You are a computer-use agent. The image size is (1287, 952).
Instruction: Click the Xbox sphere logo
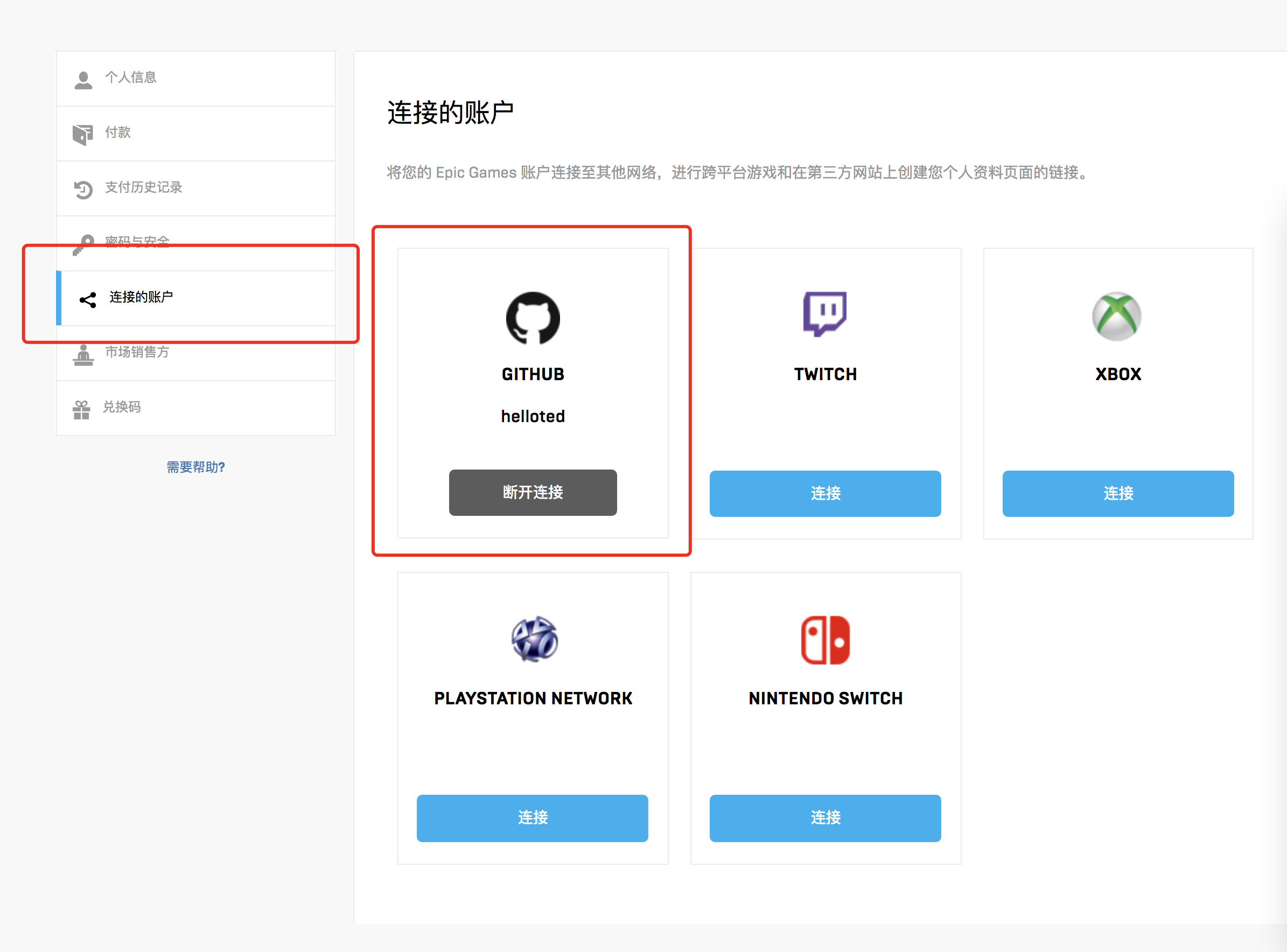point(1116,317)
